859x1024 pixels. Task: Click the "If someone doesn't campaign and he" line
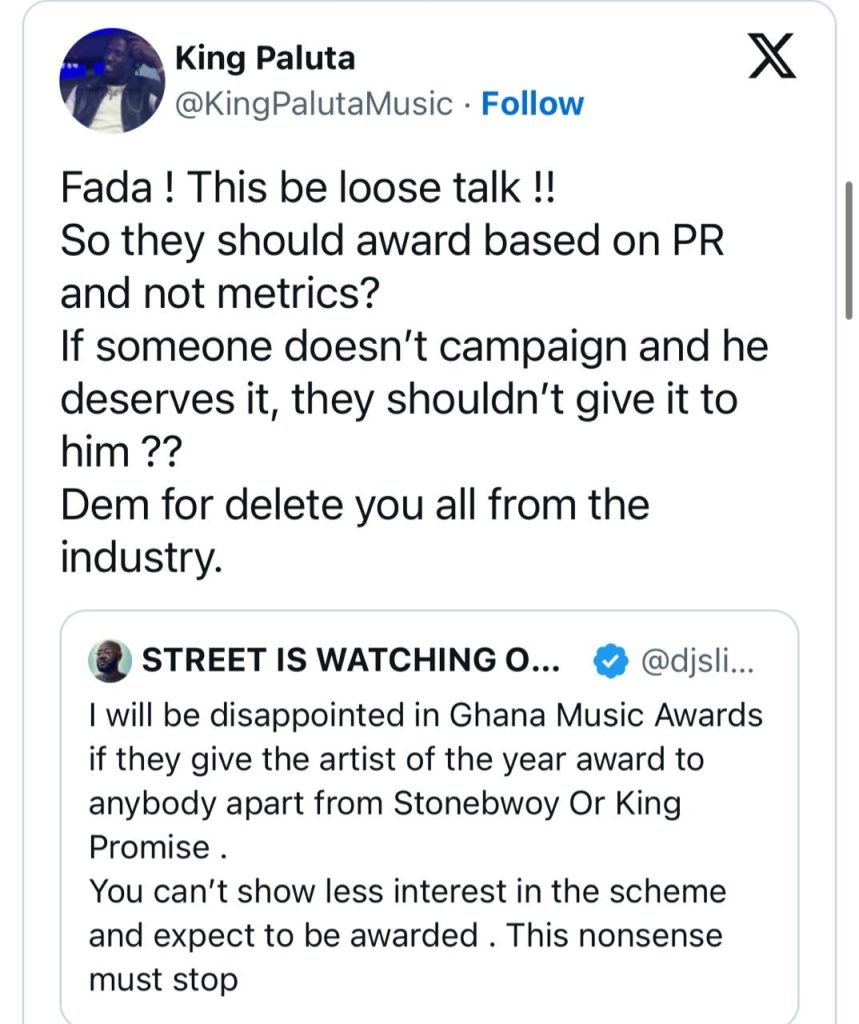point(414,347)
